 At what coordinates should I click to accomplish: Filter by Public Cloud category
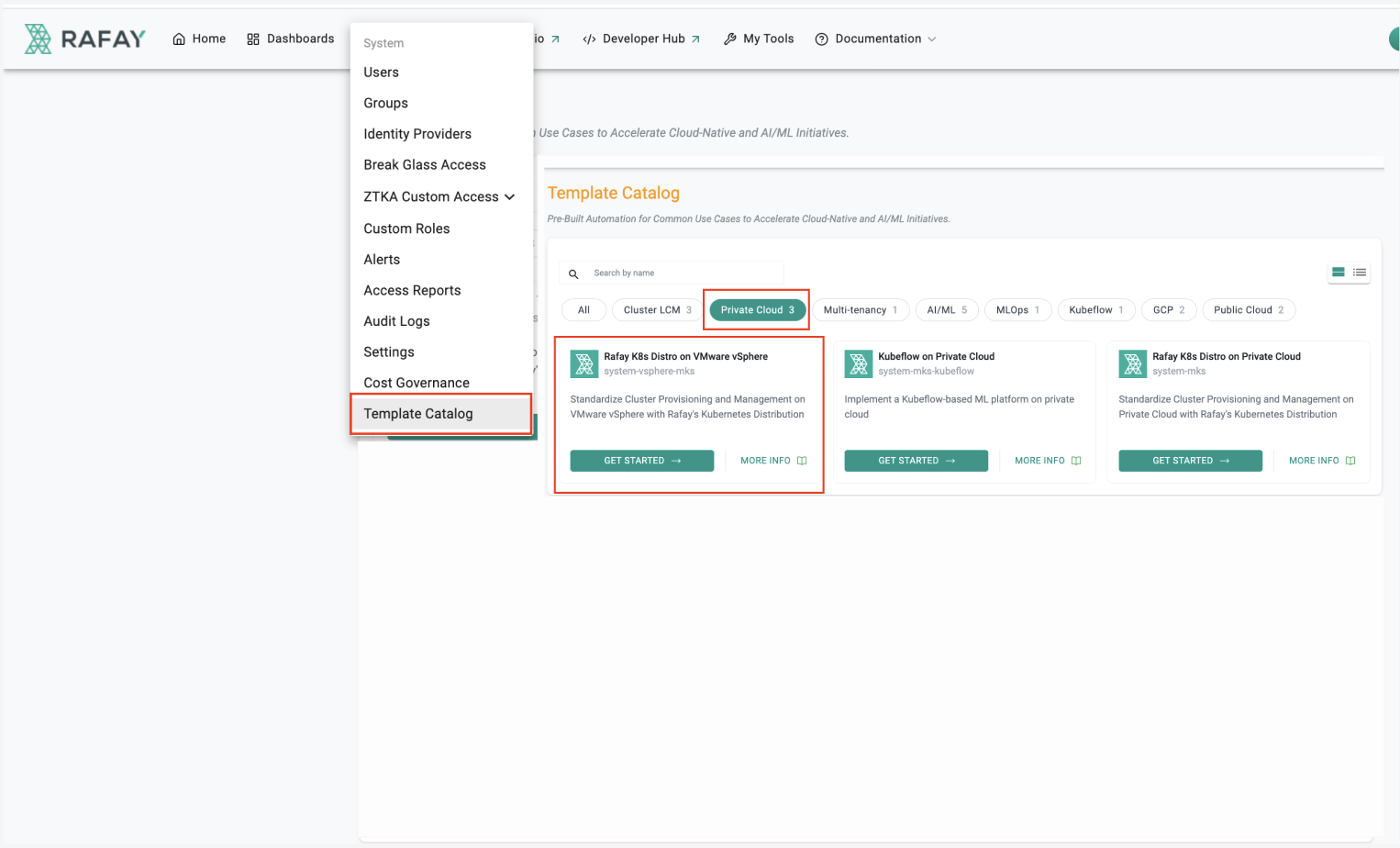pos(1249,310)
